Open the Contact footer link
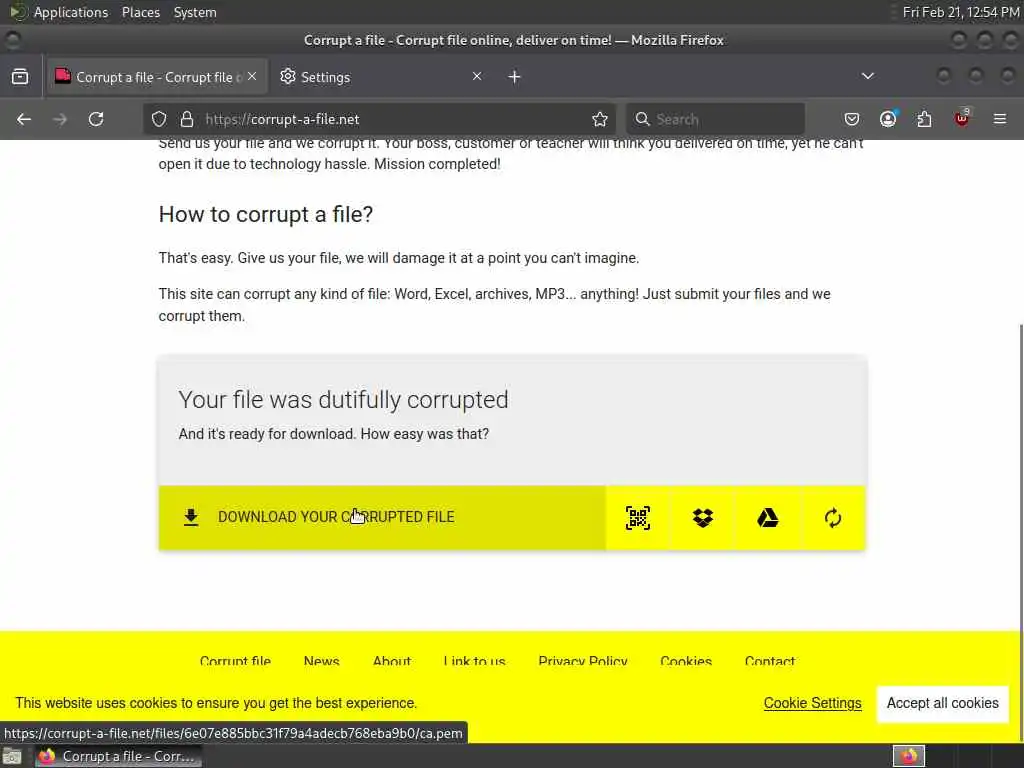The height and width of the screenshot is (768, 1024). (770, 661)
